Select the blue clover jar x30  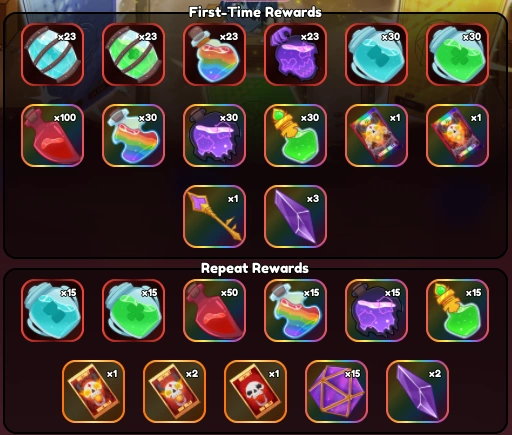pos(376,54)
